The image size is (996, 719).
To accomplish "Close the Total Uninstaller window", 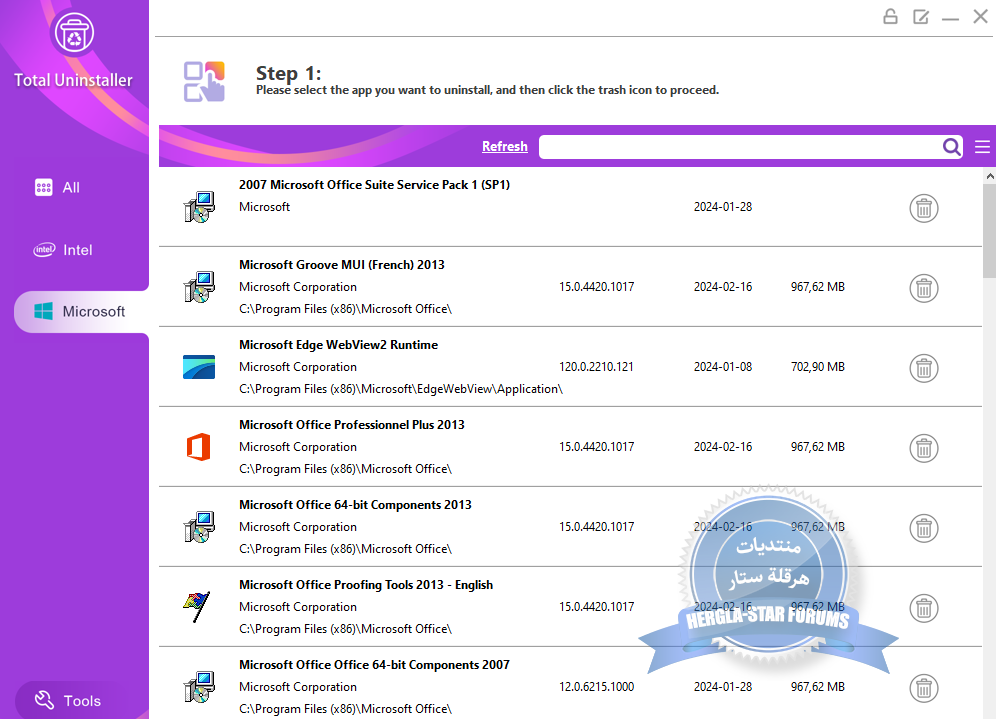I will pos(980,17).
